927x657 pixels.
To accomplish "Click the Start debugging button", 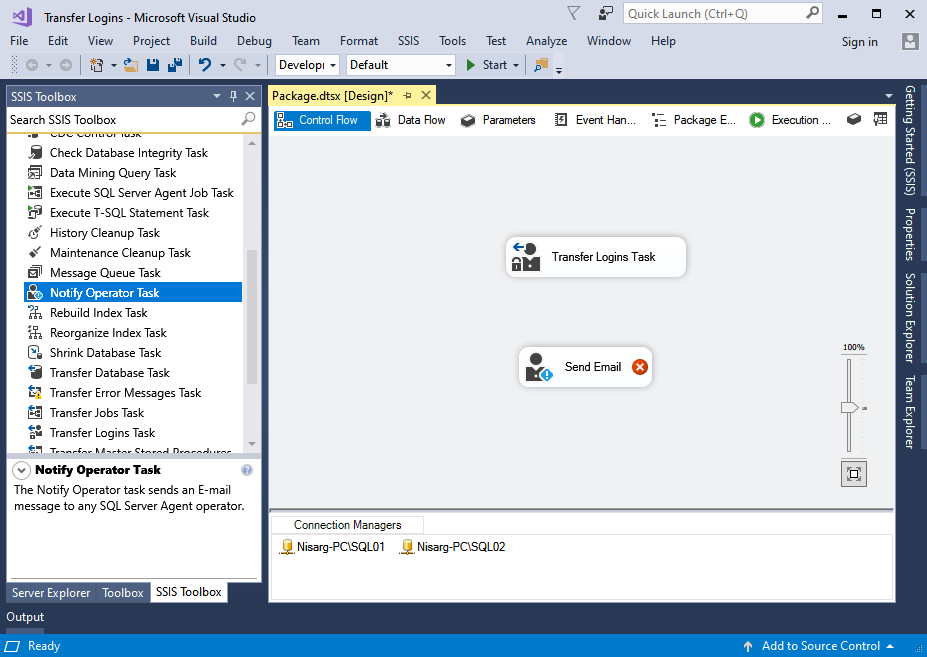I will click(x=487, y=65).
